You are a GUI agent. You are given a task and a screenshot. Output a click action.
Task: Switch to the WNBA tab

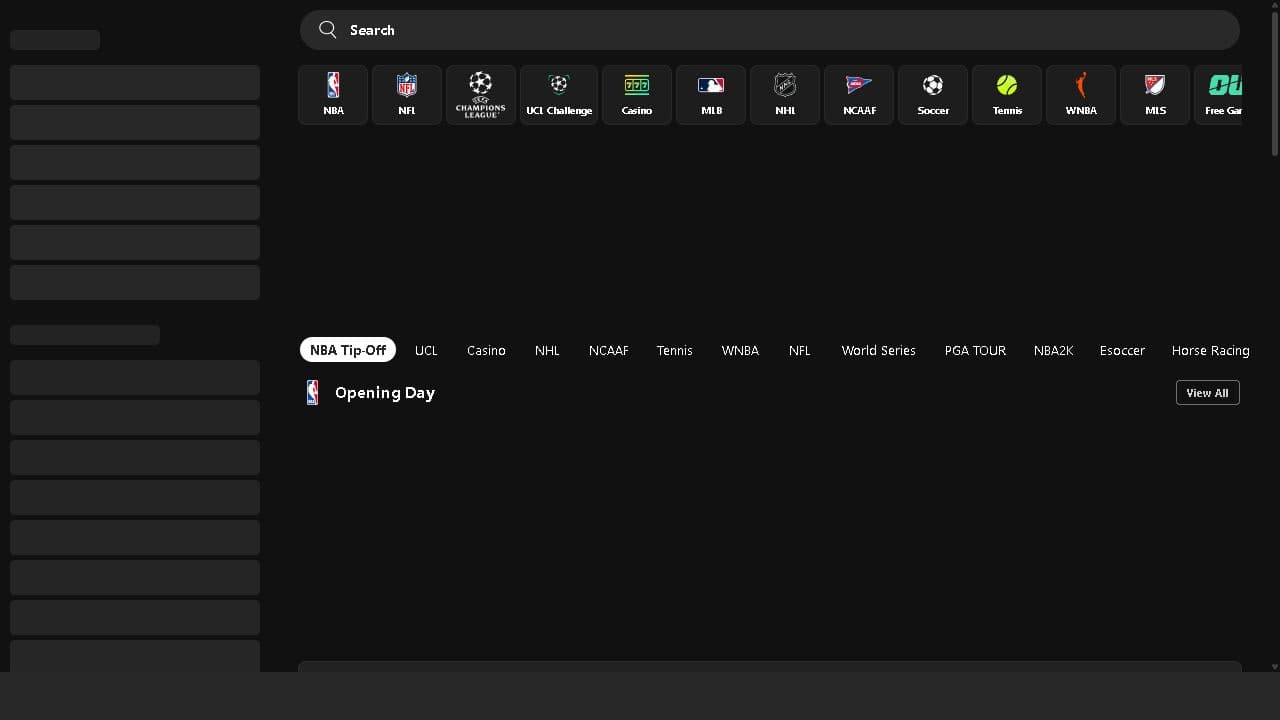(740, 350)
